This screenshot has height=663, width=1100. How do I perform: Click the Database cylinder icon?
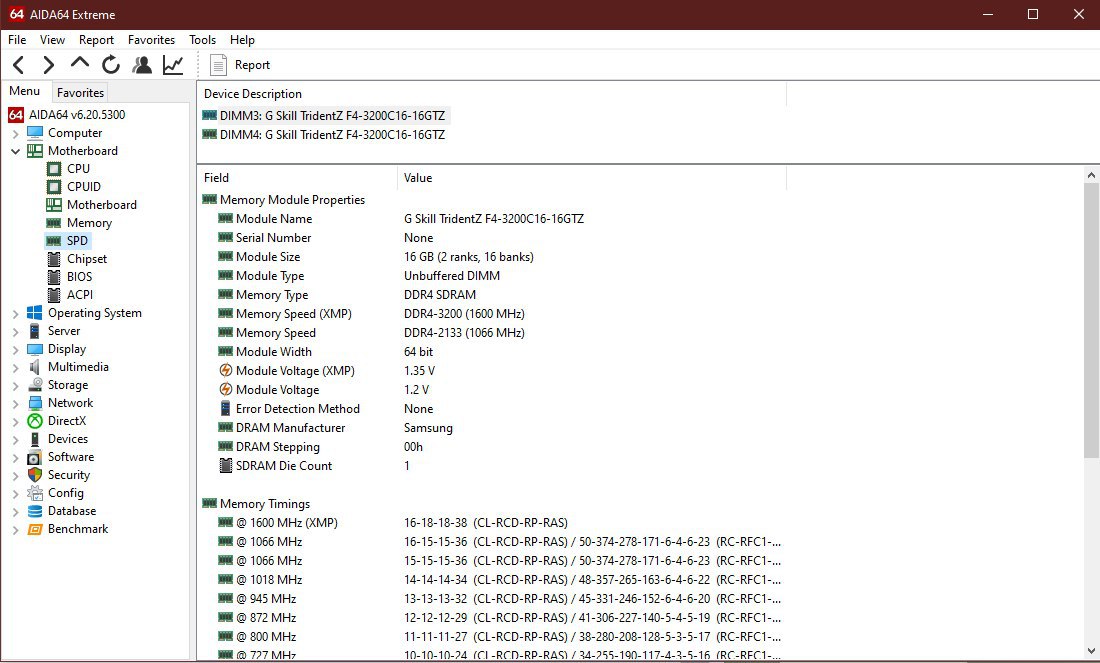pyautogui.click(x=35, y=511)
